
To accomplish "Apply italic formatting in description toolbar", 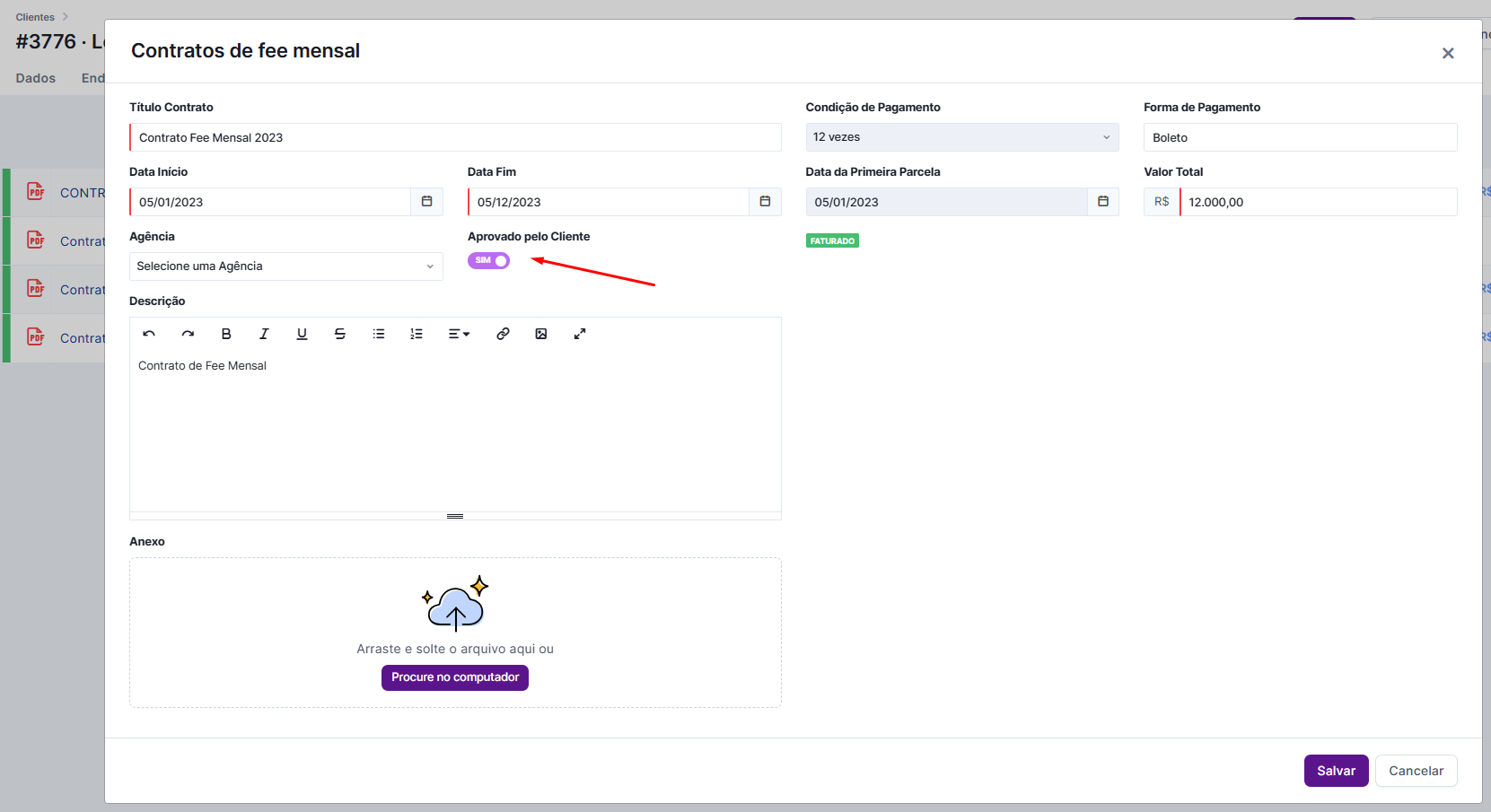I will (264, 334).
